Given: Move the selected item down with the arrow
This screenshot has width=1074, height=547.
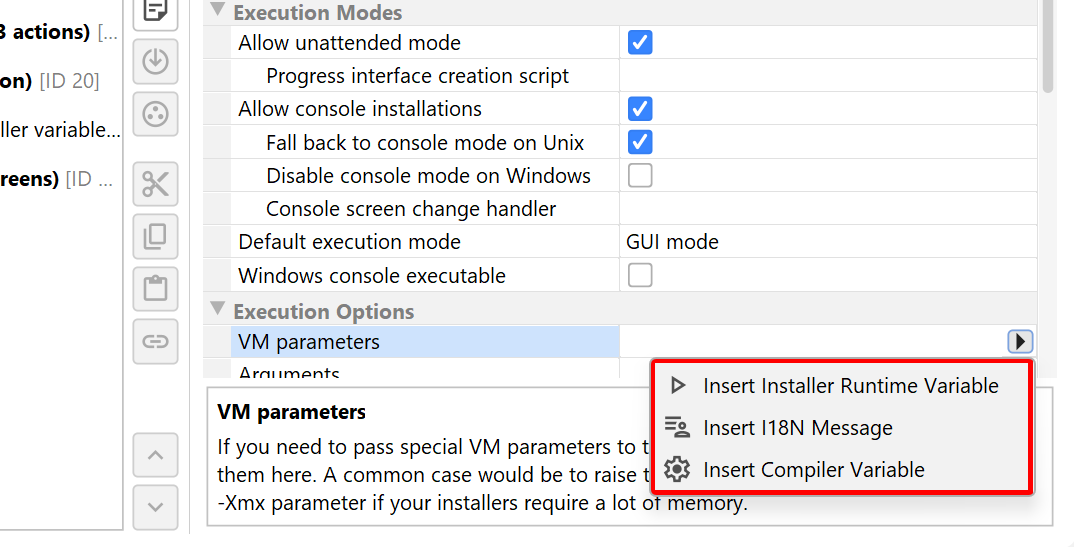Looking at the screenshot, I should click(155, 507).
